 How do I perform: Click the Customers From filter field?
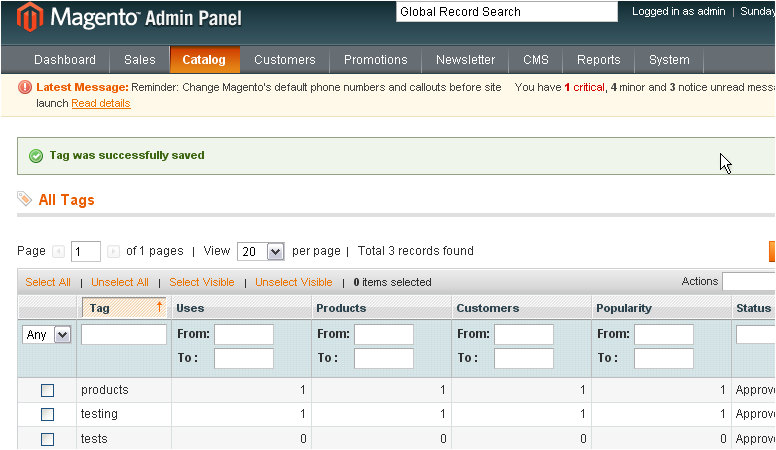[524, 335]
